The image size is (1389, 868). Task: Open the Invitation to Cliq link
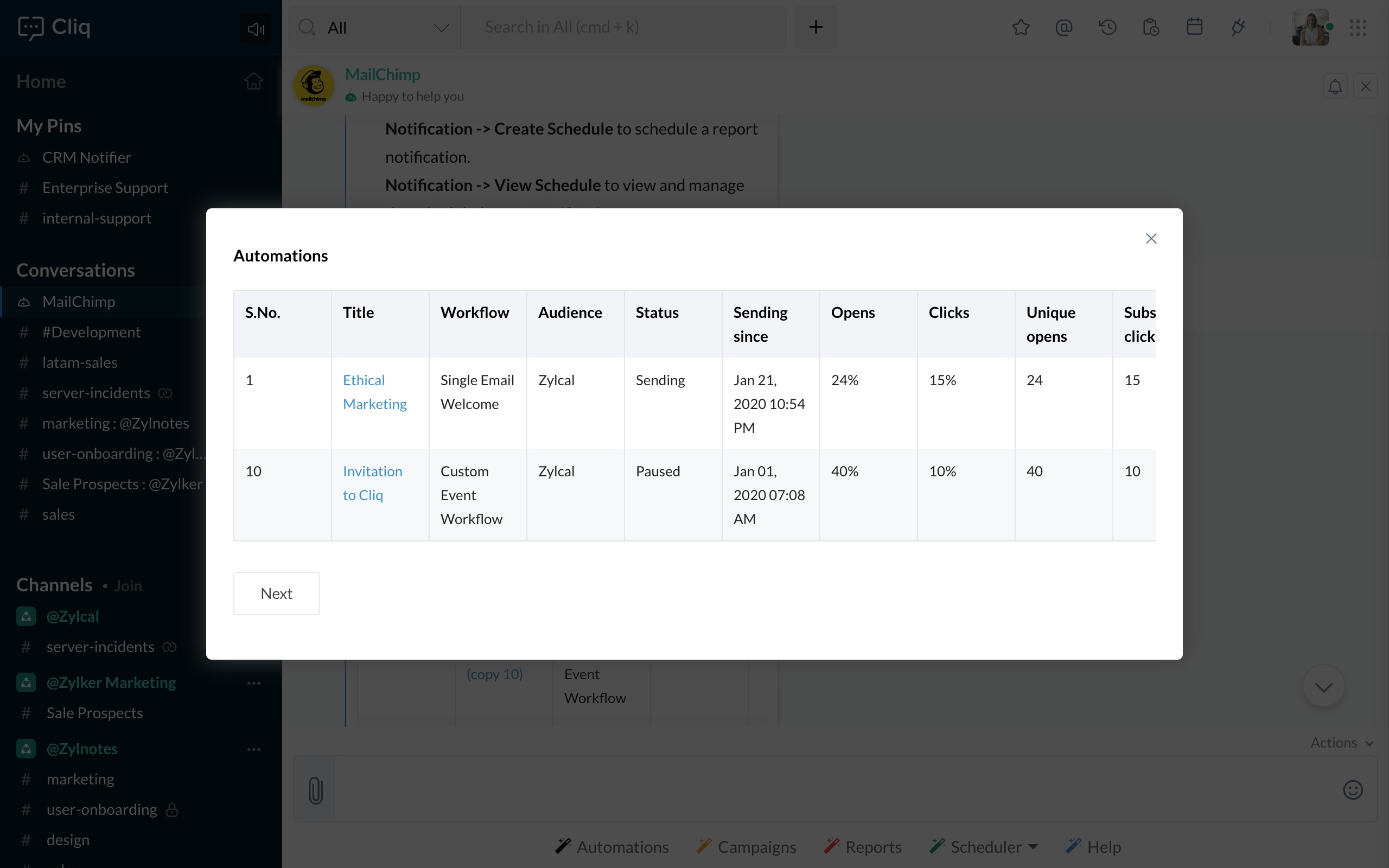point(373,483)
